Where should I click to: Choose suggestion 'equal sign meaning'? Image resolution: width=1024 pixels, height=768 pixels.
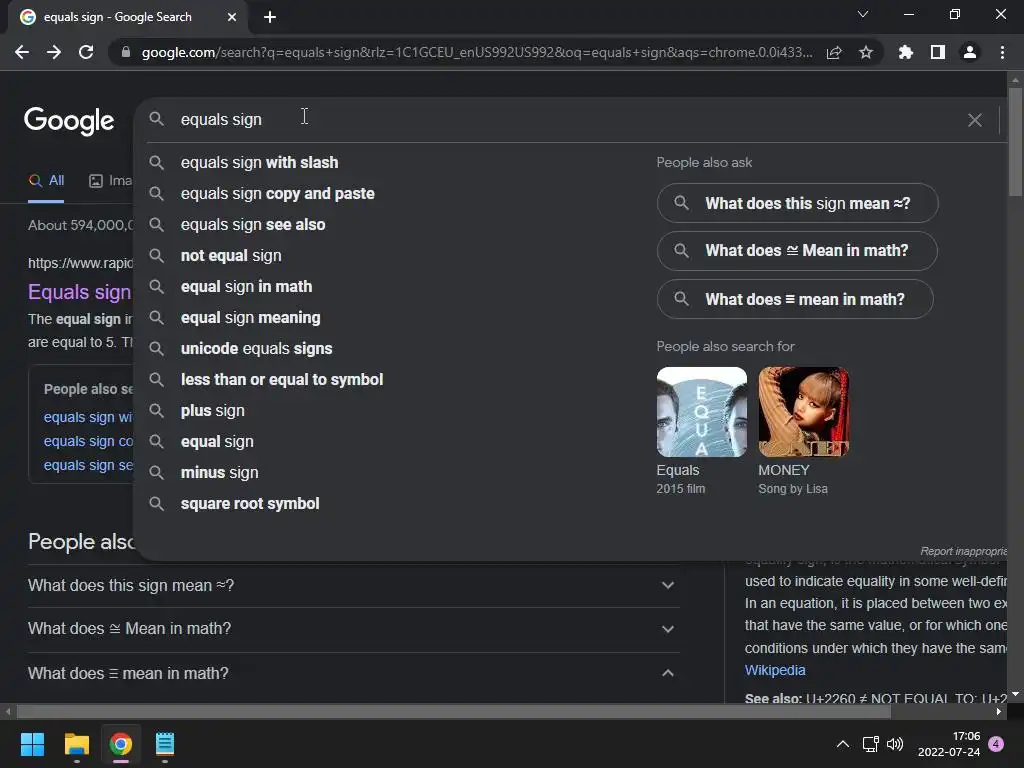point(251,318)
